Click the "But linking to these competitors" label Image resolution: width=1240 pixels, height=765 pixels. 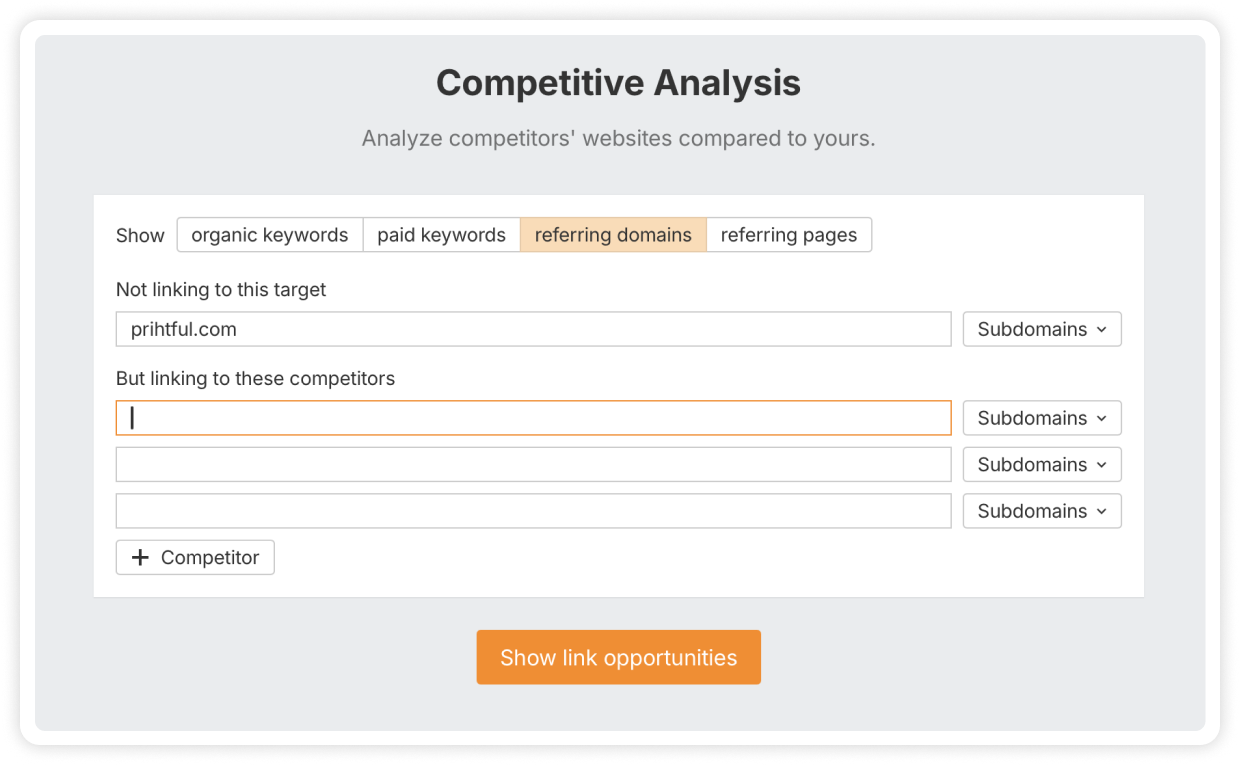click(255, 379)
